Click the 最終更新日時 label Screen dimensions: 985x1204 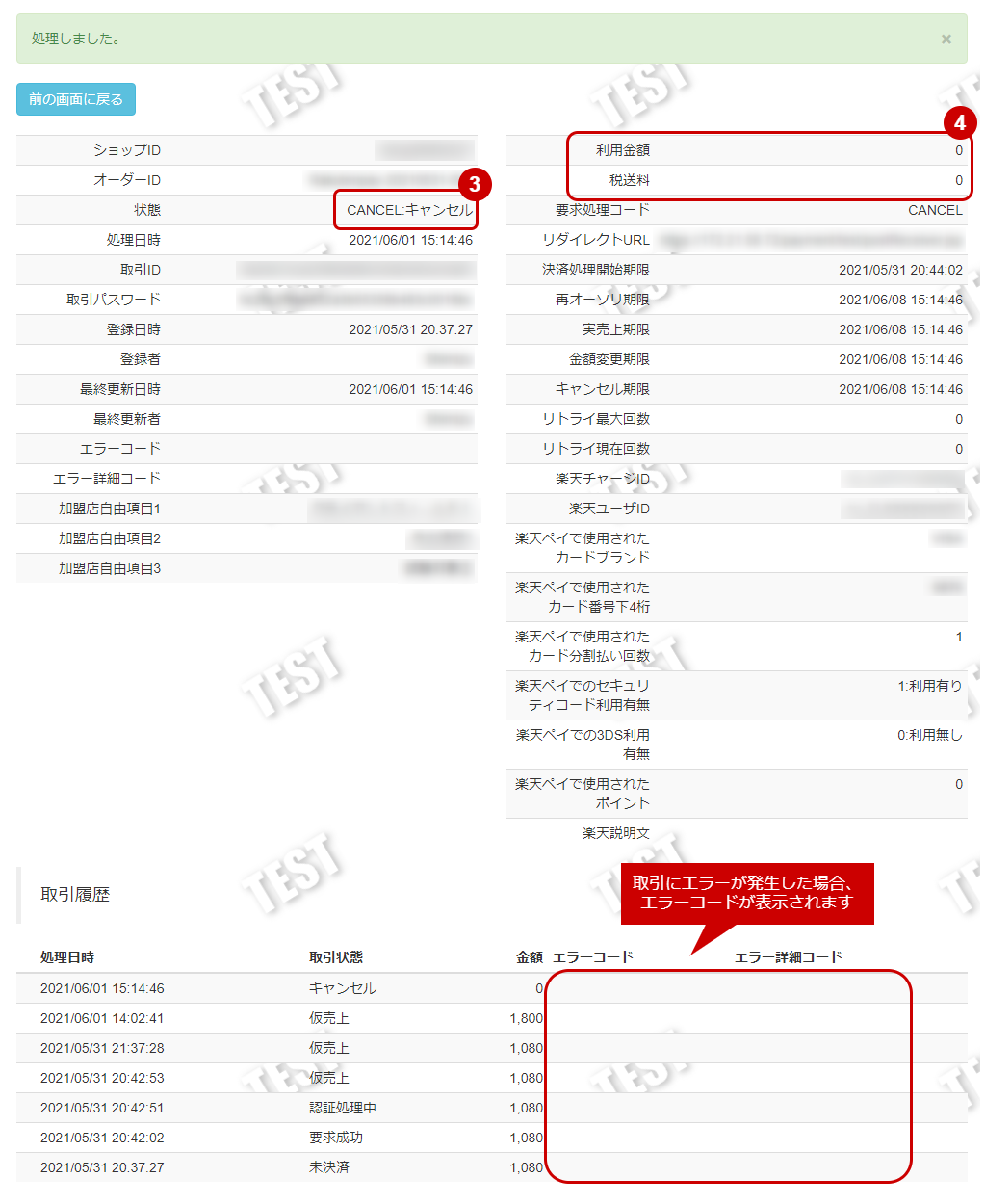point(120,389)
